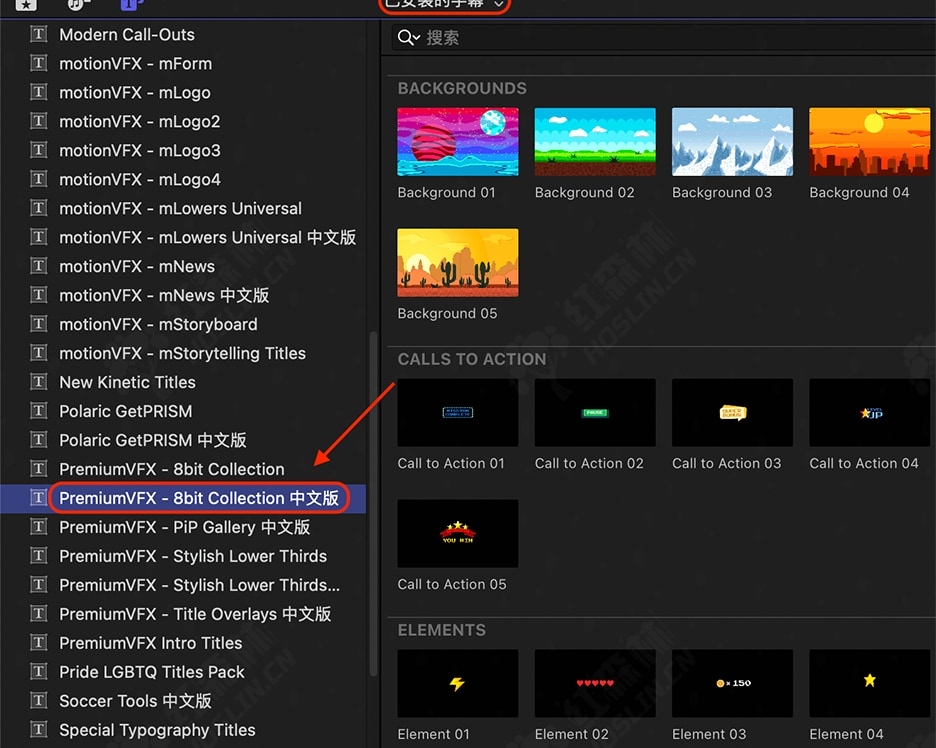The image size is (936, 748).
Task: Select the Call to Action 01 title
Action: (x=458, y=413)
